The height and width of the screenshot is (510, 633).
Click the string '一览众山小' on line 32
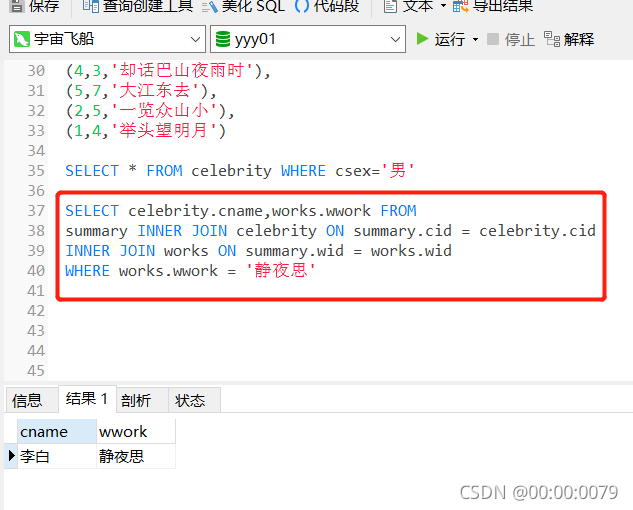164,111
